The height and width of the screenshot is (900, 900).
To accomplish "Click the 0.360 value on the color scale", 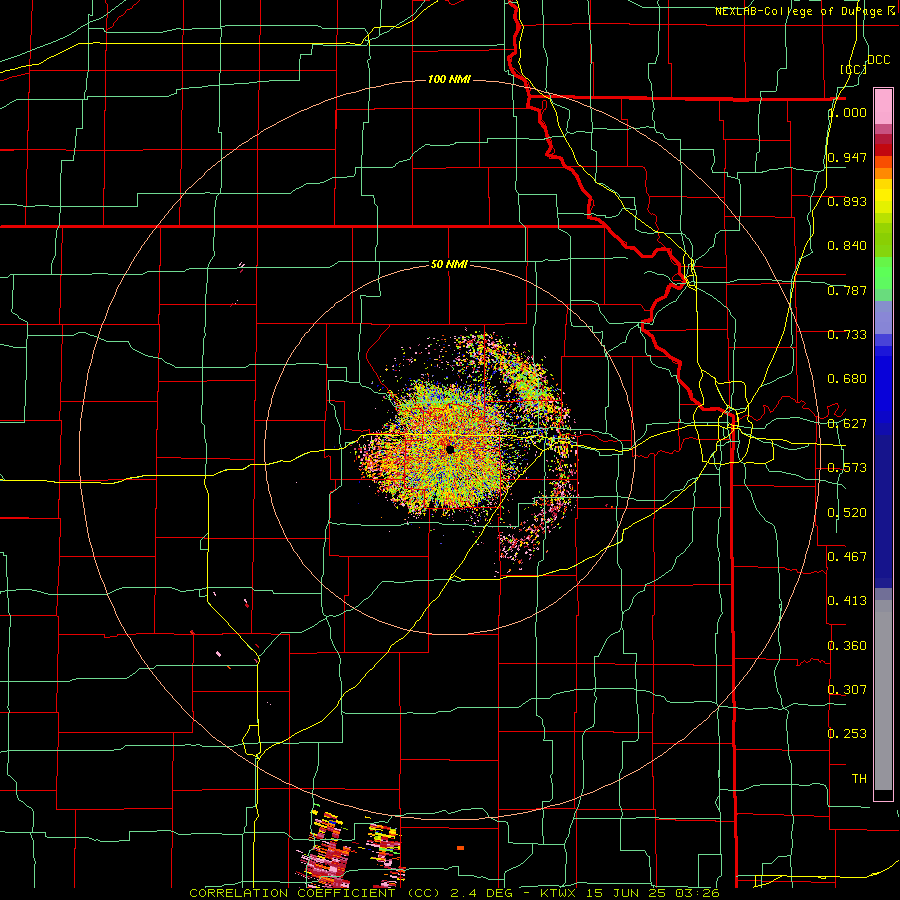I will coord(847,645).
